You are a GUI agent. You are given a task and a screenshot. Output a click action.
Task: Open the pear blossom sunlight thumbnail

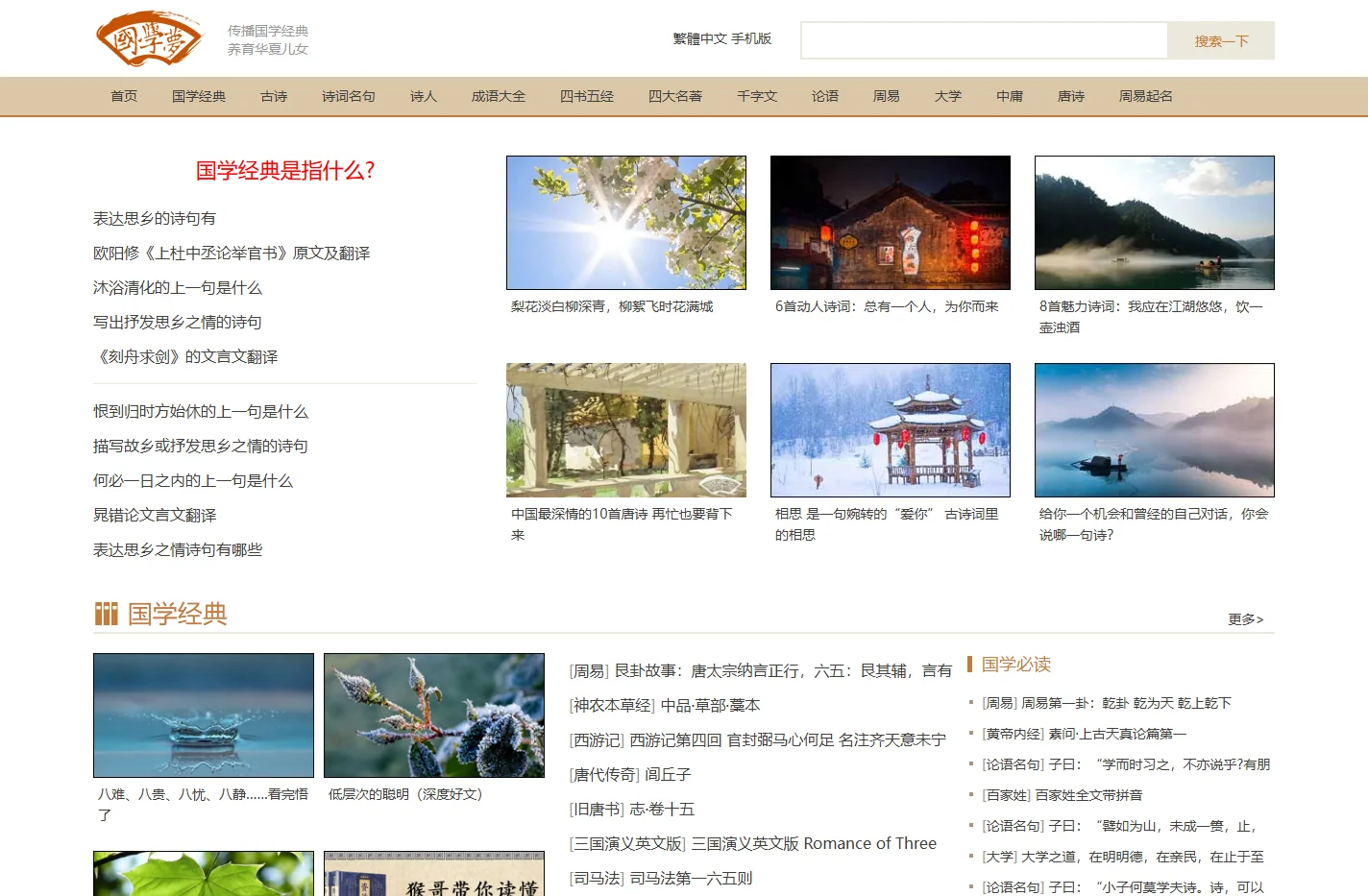[626, 223]
